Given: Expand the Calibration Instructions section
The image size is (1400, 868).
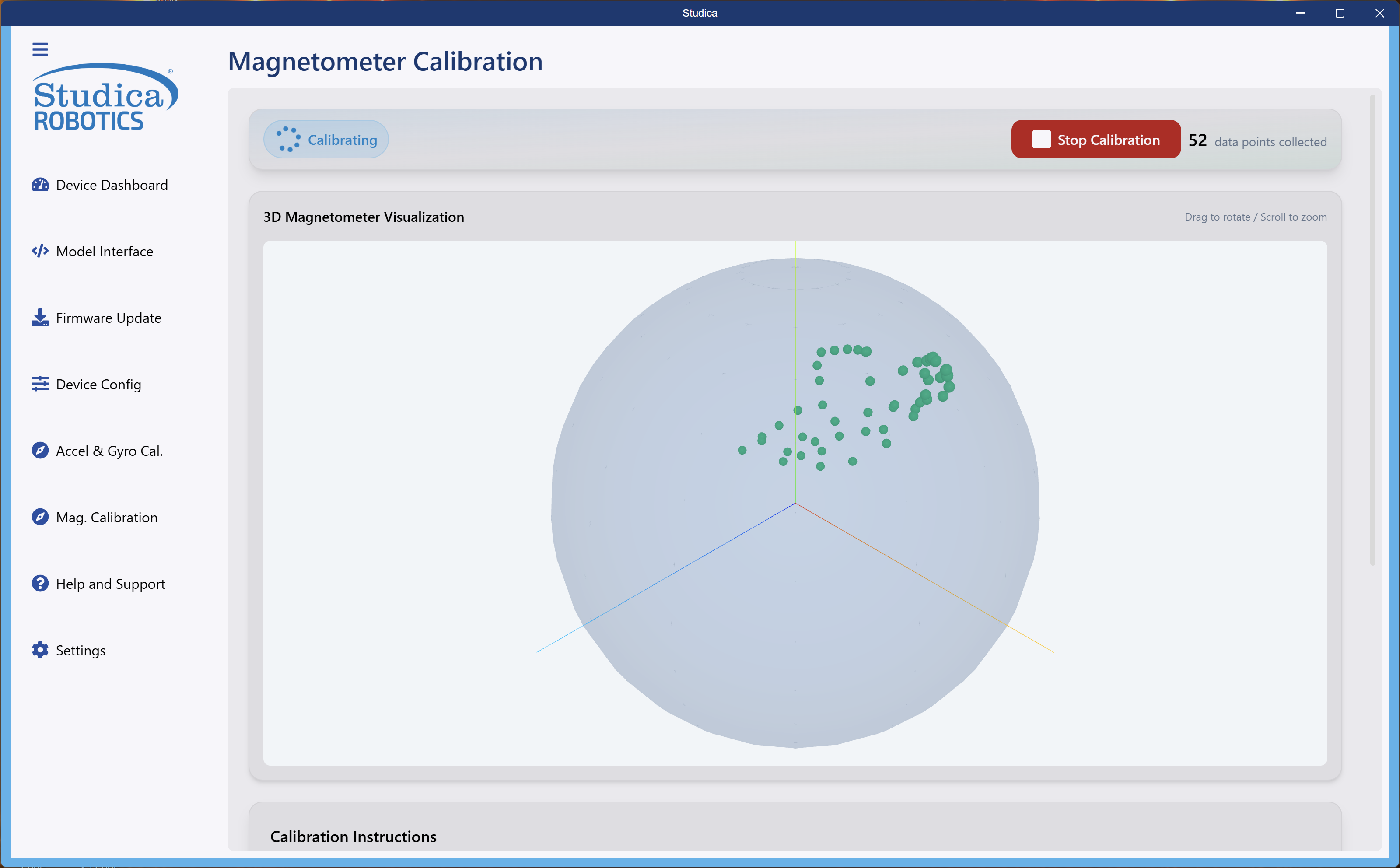Looking at the screenshot, I should point(353,836).
